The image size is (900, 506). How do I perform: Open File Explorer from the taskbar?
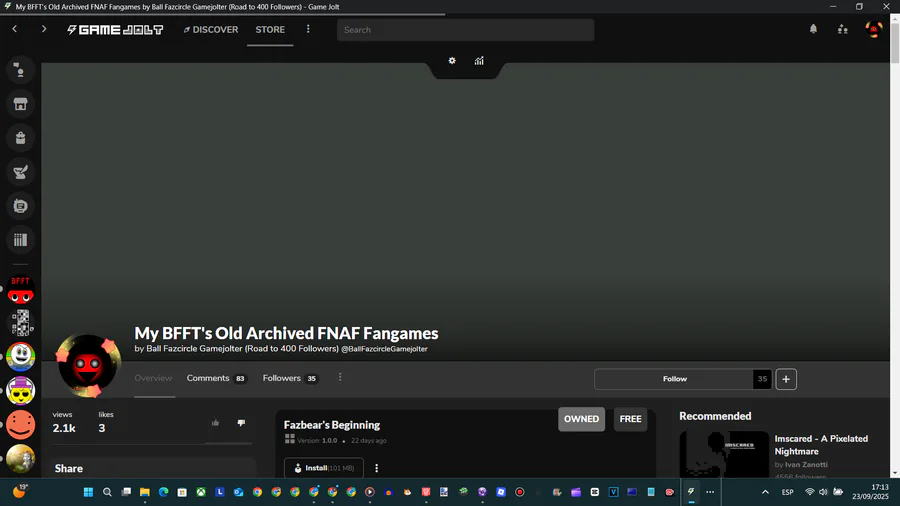pos(145,492)
